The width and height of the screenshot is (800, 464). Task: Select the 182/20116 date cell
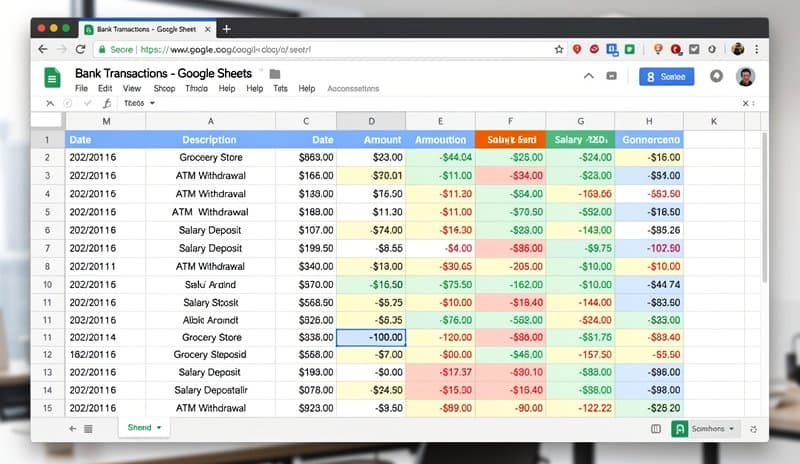click(x=106, y=354)
